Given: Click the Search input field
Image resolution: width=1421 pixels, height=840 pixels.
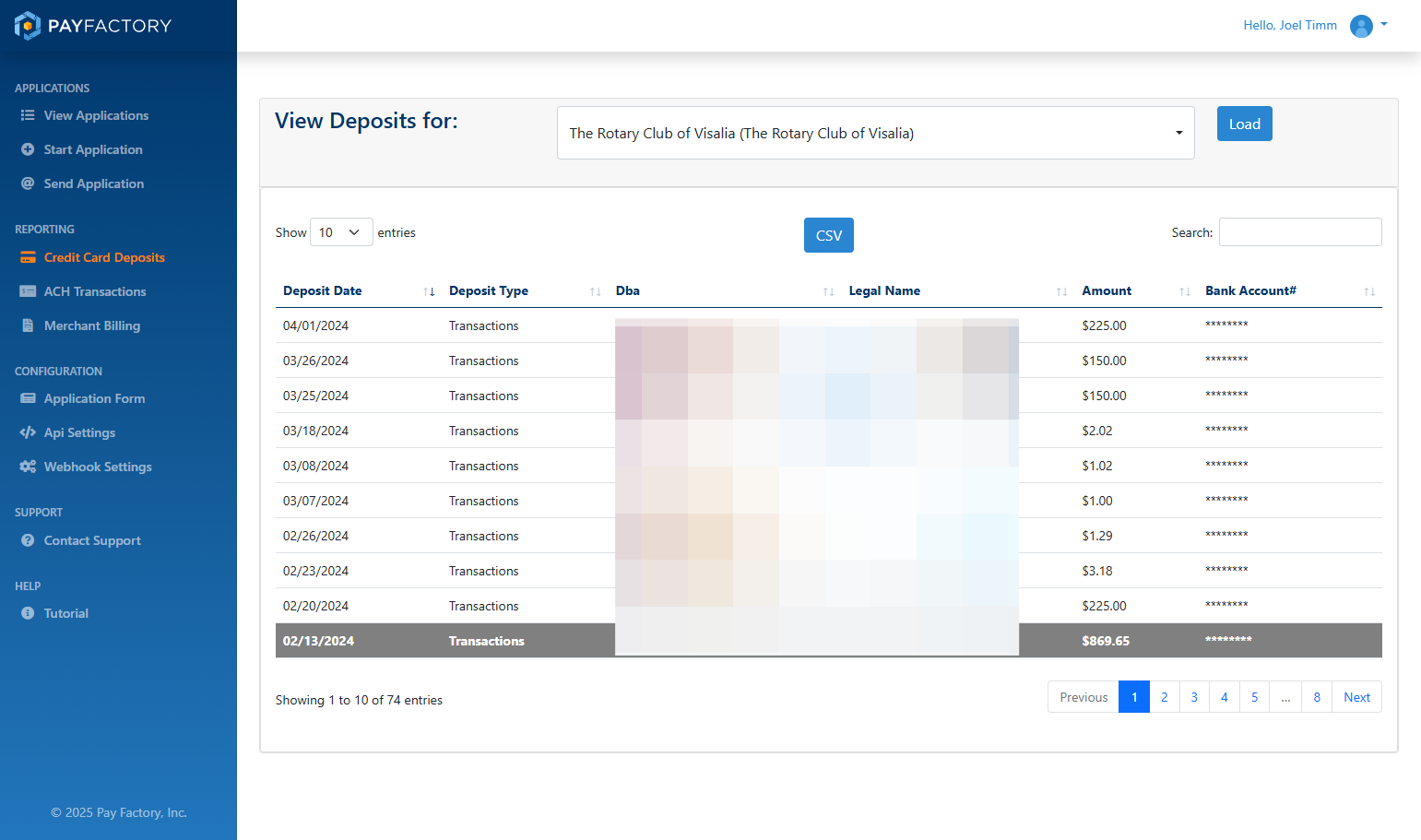Looking at the screenshot, I should click(x=1300, y=232).
